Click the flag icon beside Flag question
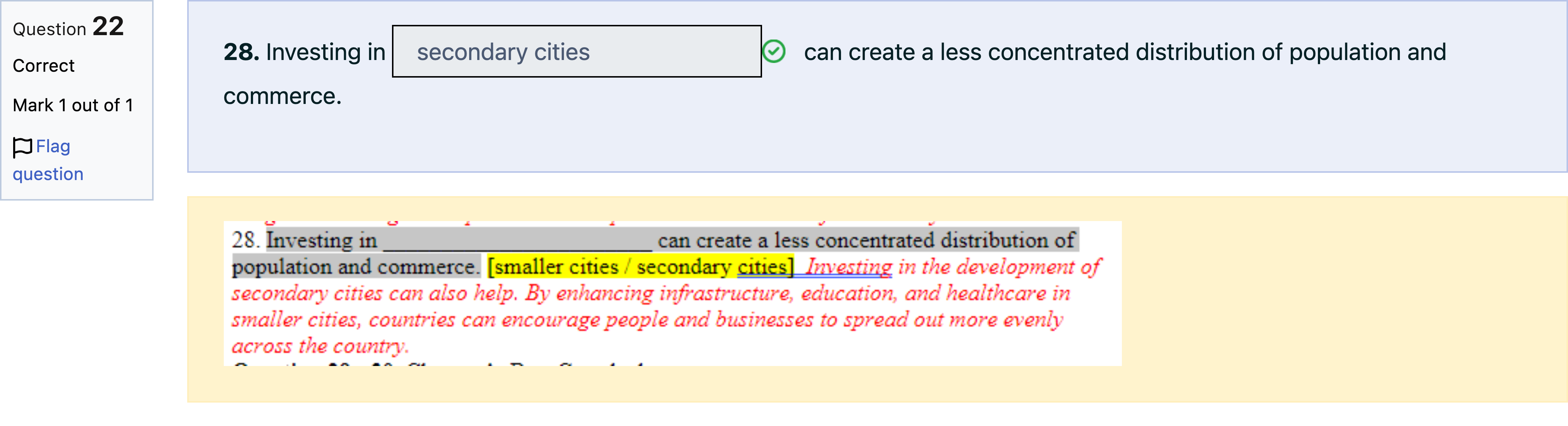 (23, 147)
